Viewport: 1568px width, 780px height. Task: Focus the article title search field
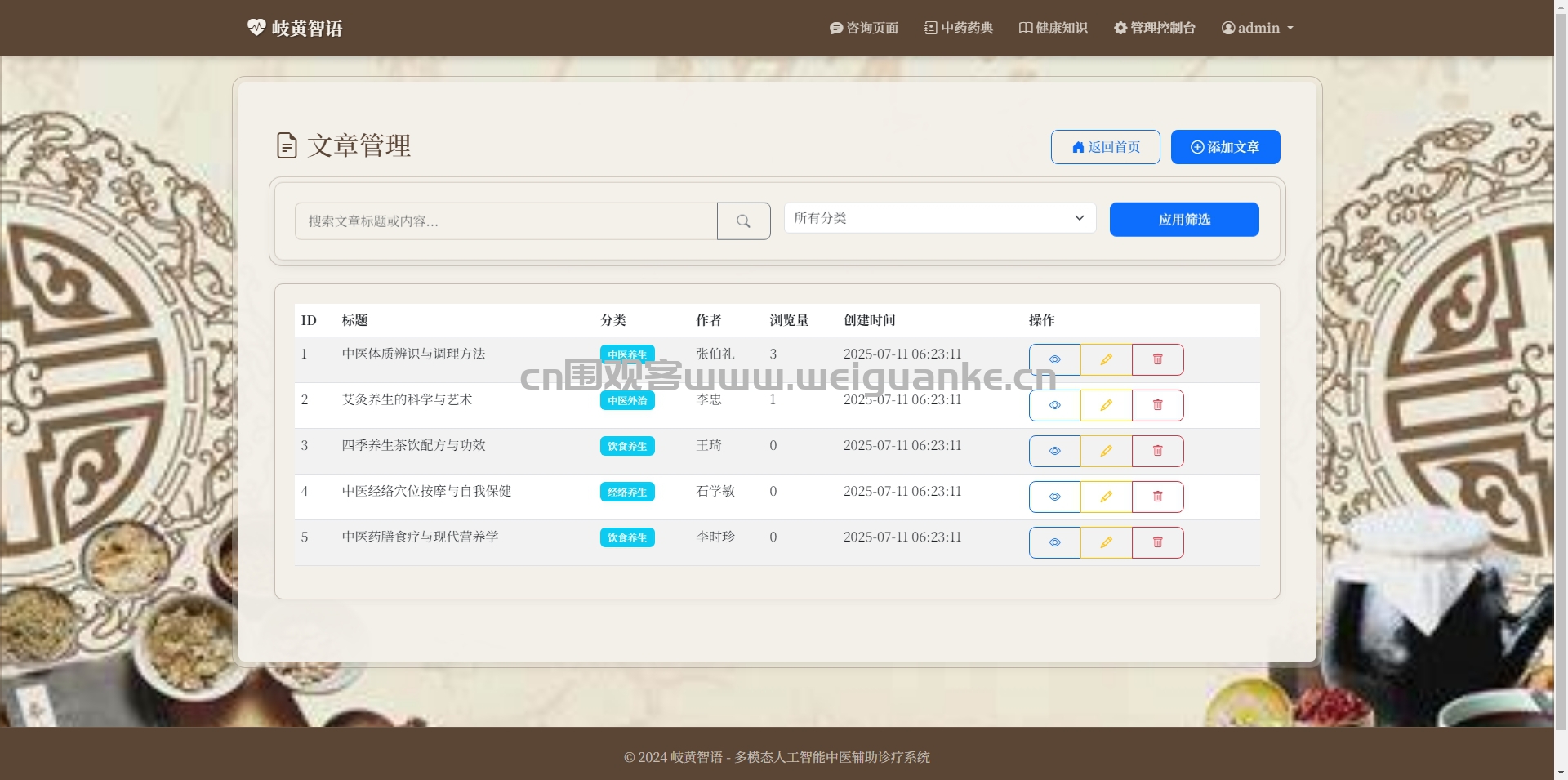[x=506, y=221]
